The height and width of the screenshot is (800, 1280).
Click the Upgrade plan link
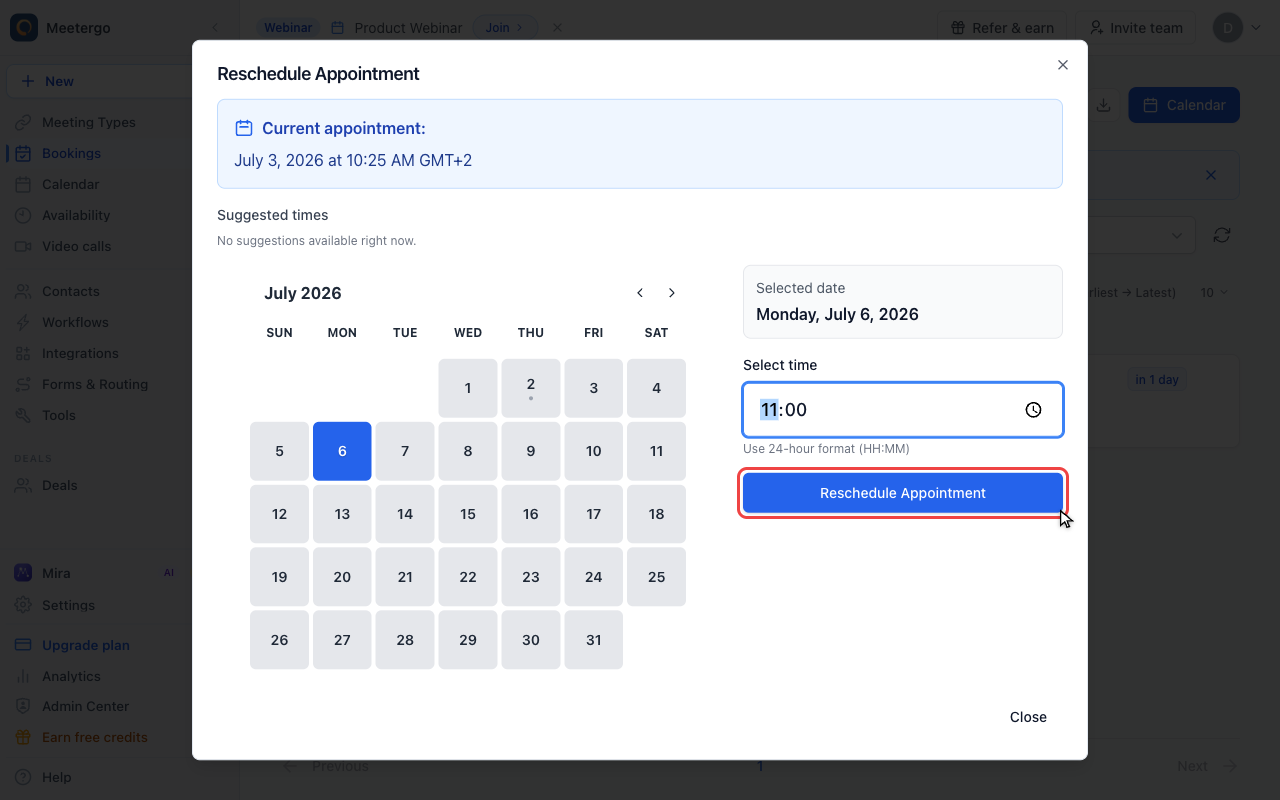(85, 645)
